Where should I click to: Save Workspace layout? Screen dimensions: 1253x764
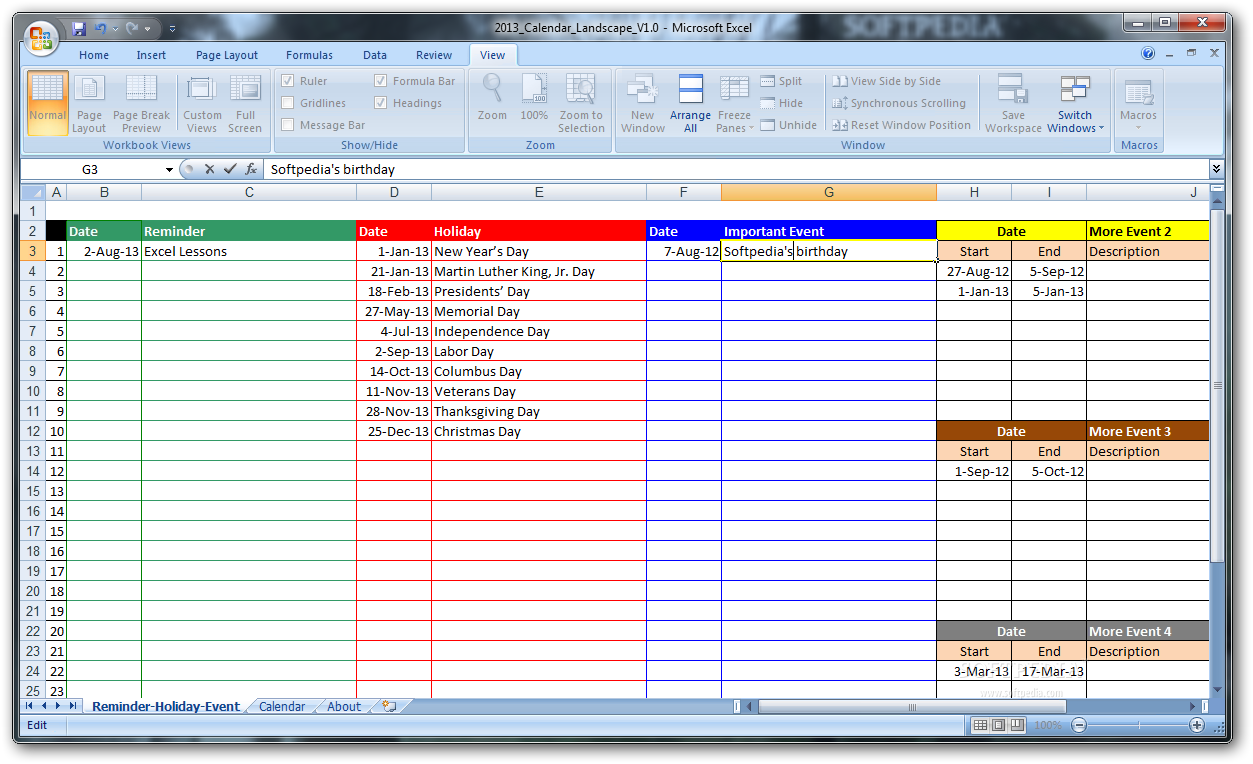point(1013,103)
